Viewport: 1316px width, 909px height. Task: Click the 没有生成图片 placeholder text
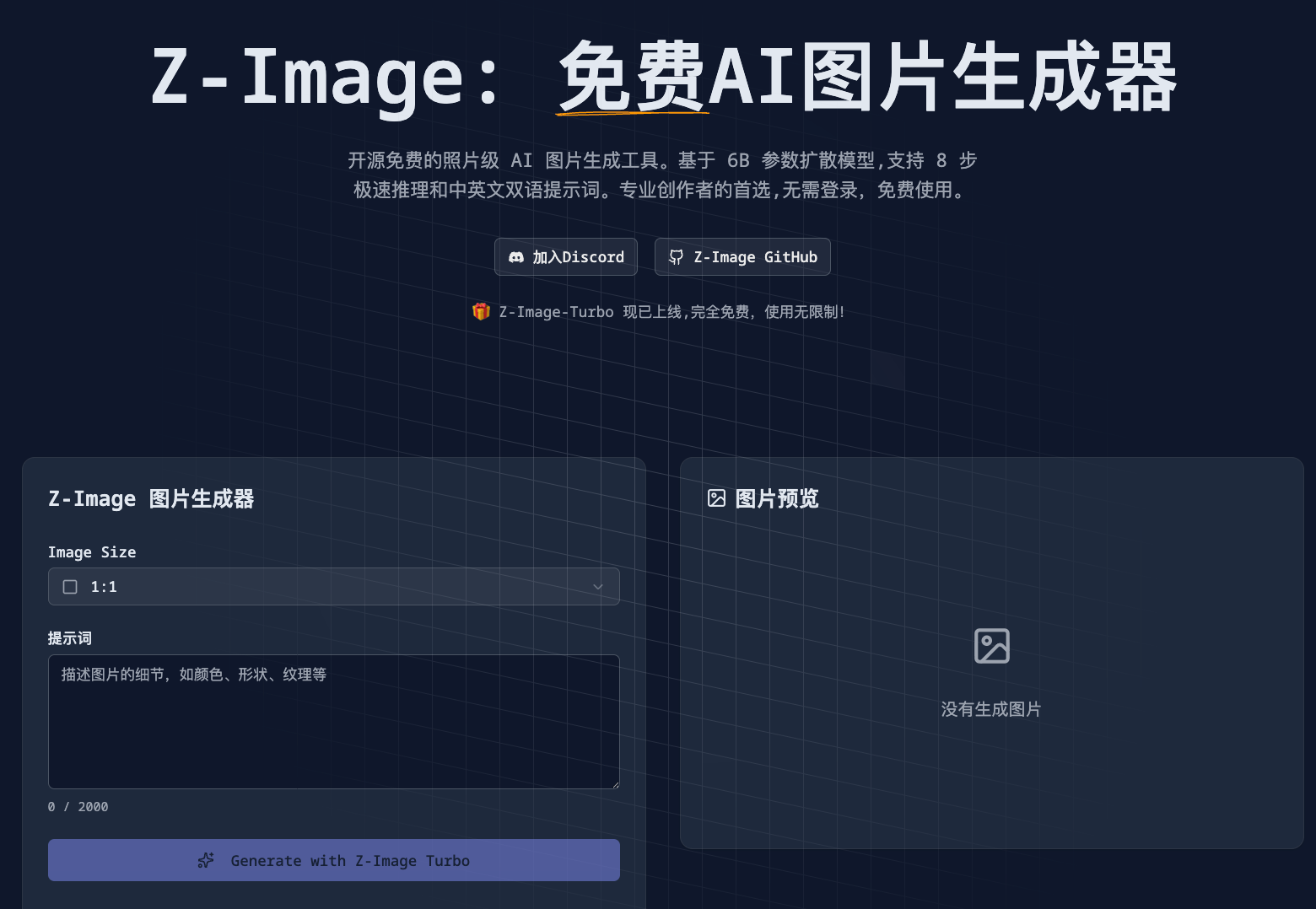[991, 709]
